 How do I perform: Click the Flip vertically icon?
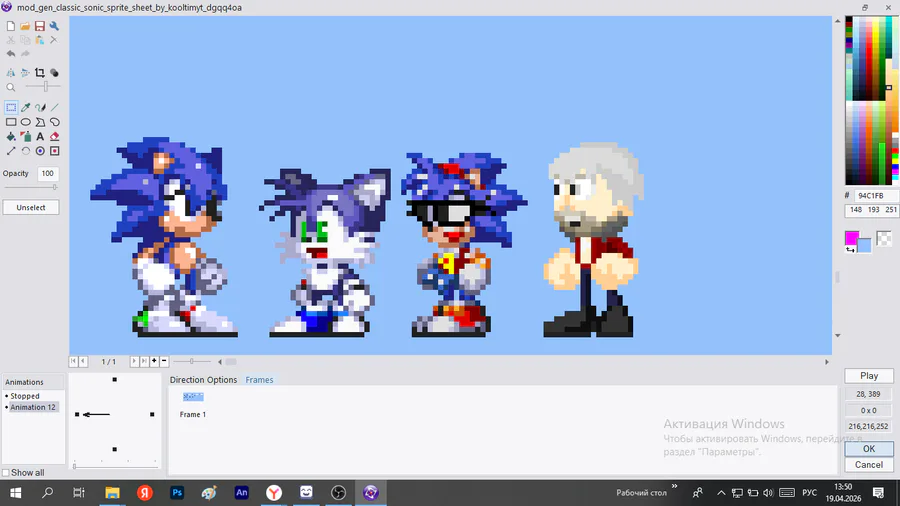(x=25, y=73)
